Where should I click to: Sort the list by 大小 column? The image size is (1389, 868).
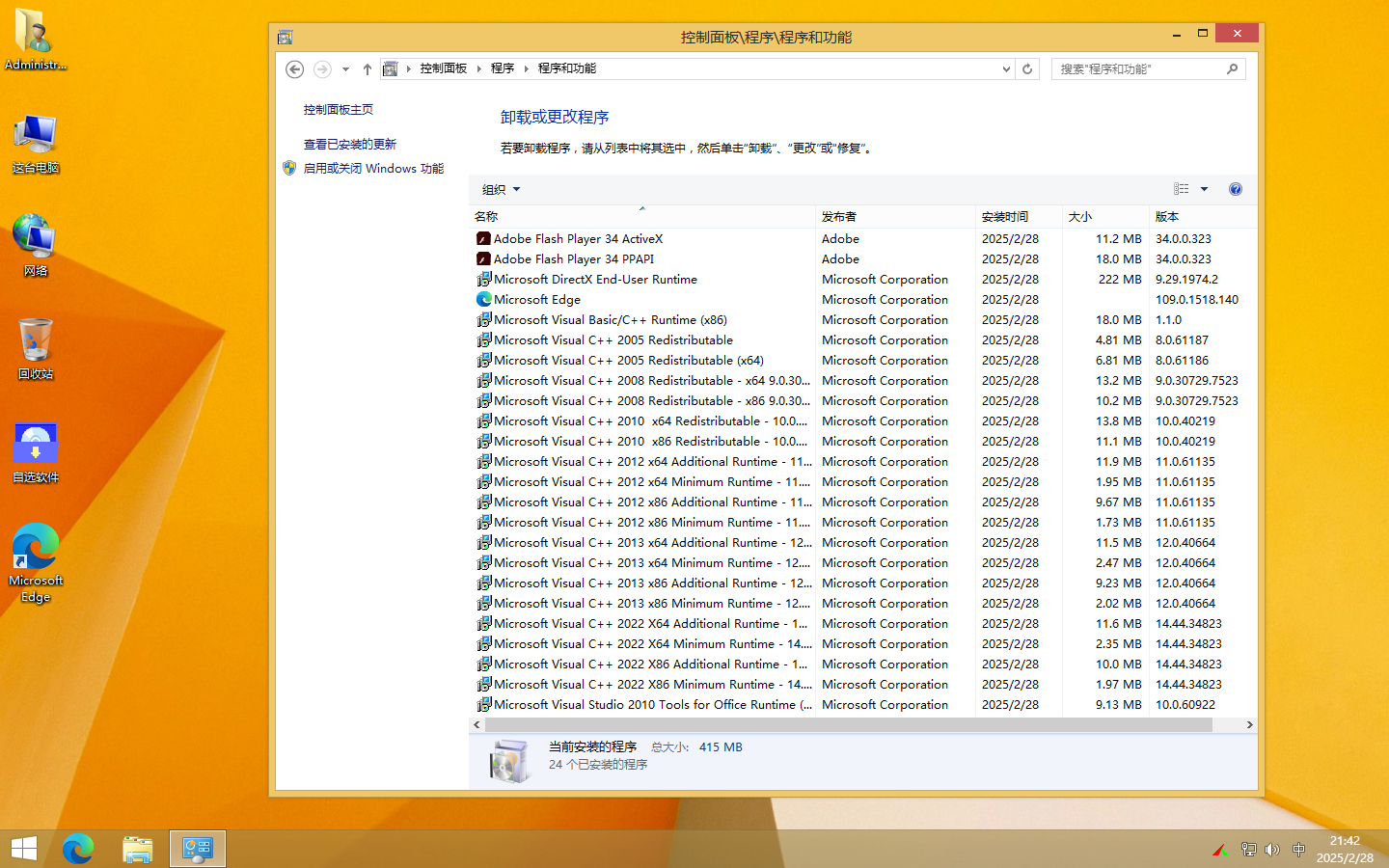[1080, 217]
